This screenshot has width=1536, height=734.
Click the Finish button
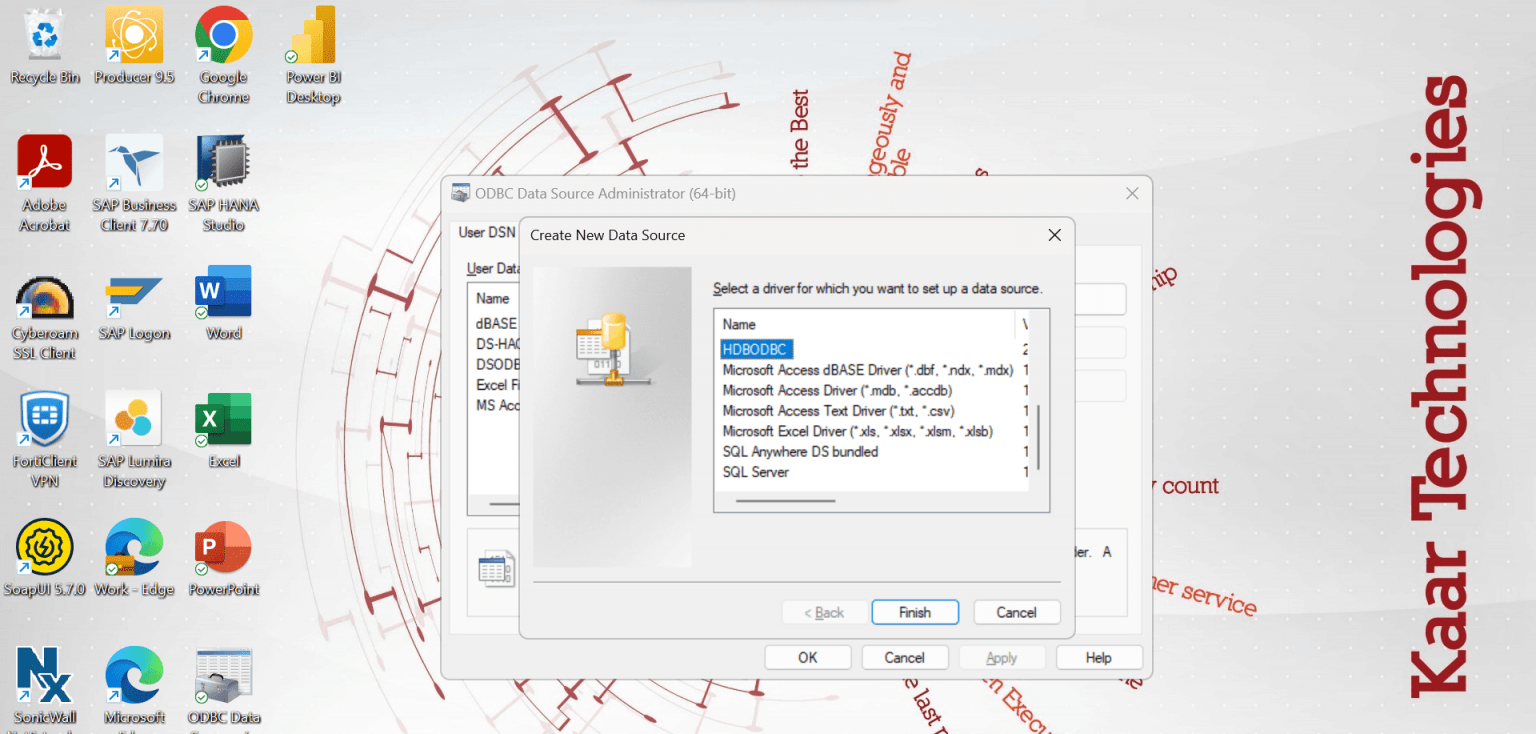(914, 611)
